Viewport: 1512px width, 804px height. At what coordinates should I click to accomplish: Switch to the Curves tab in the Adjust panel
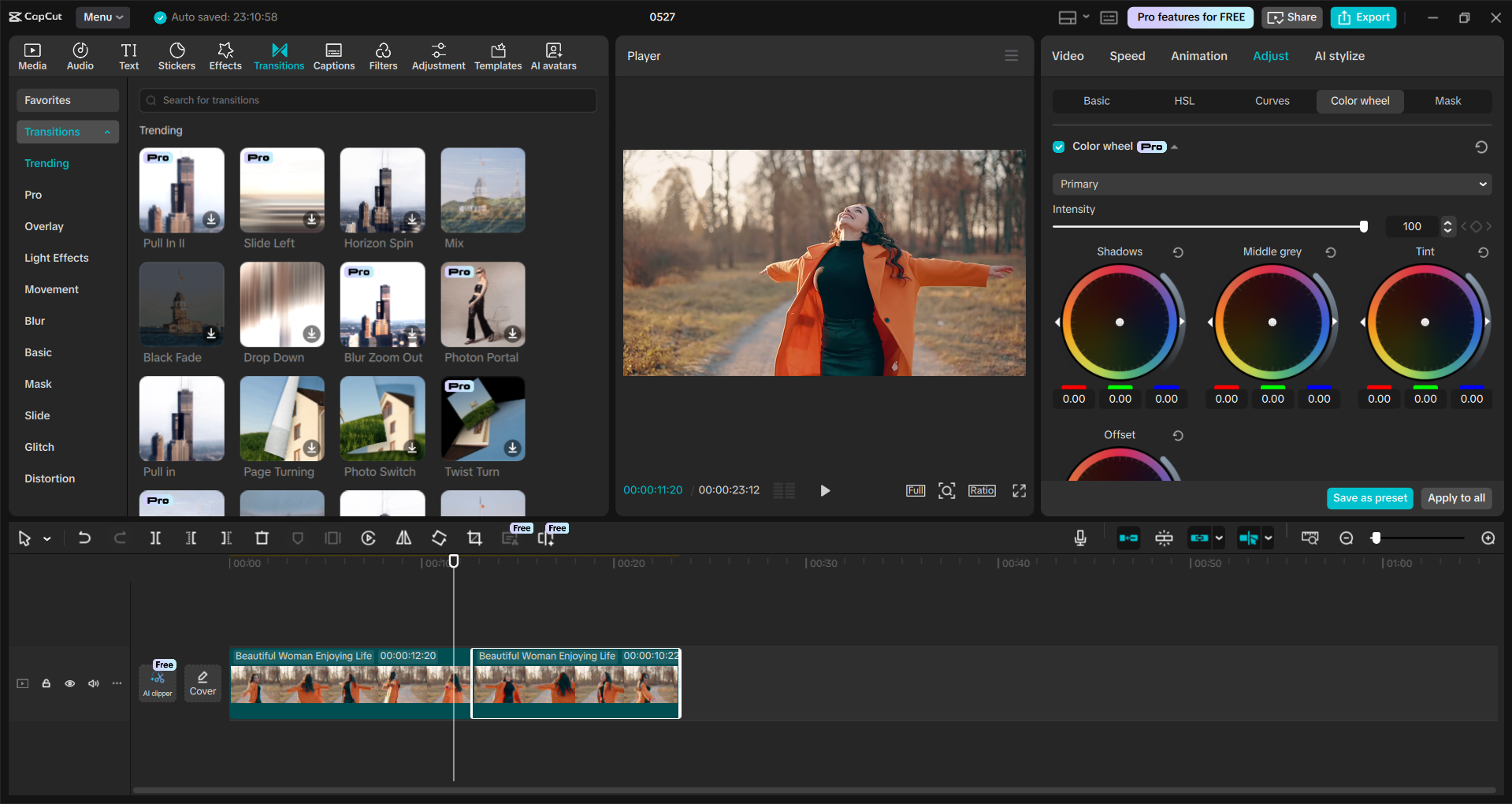(x=1272, y=101)
